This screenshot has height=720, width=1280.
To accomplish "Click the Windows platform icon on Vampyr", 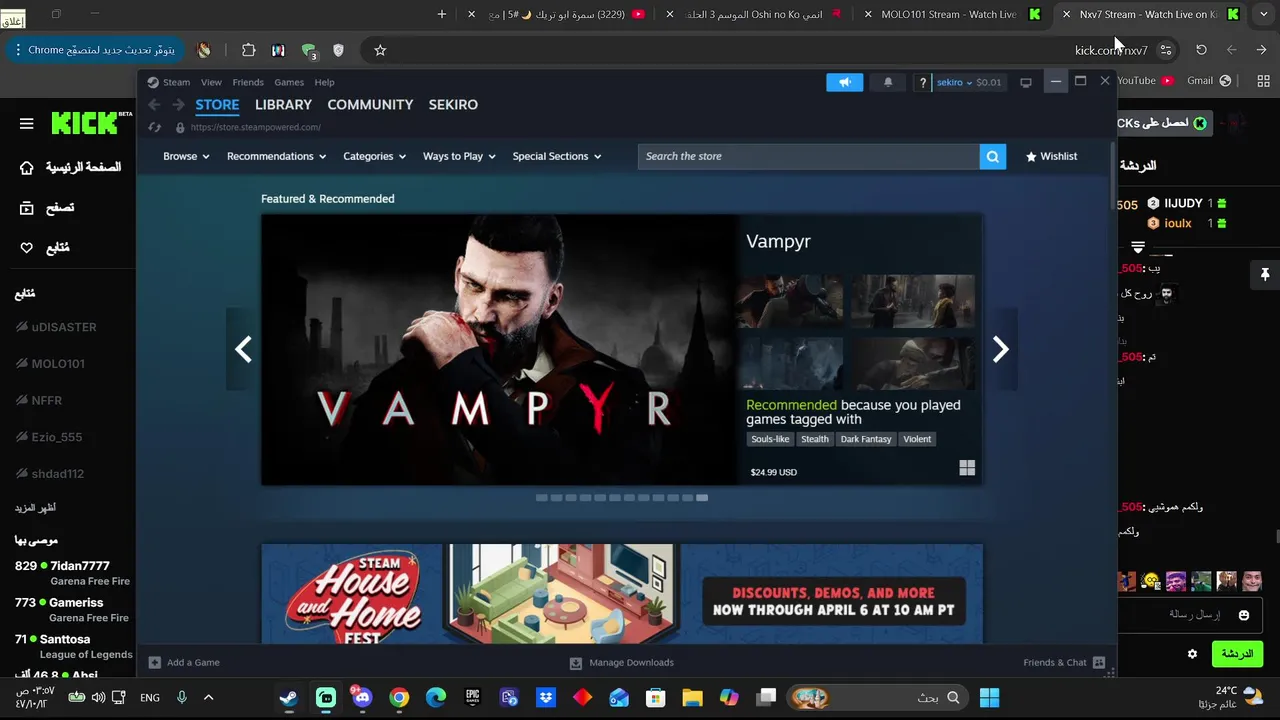I will [967, 468].
